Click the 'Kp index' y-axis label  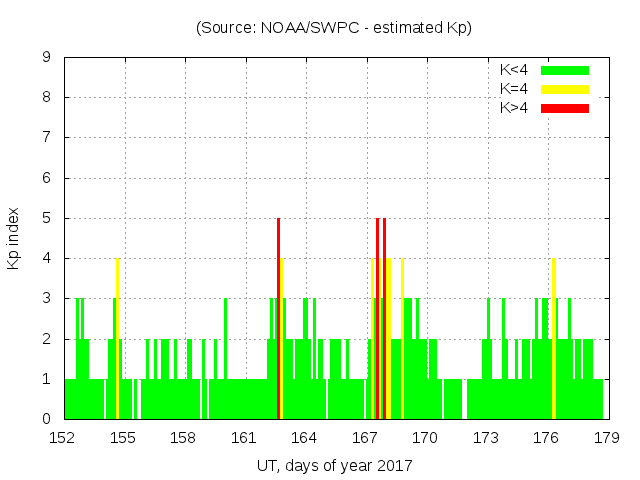point(14,239)
